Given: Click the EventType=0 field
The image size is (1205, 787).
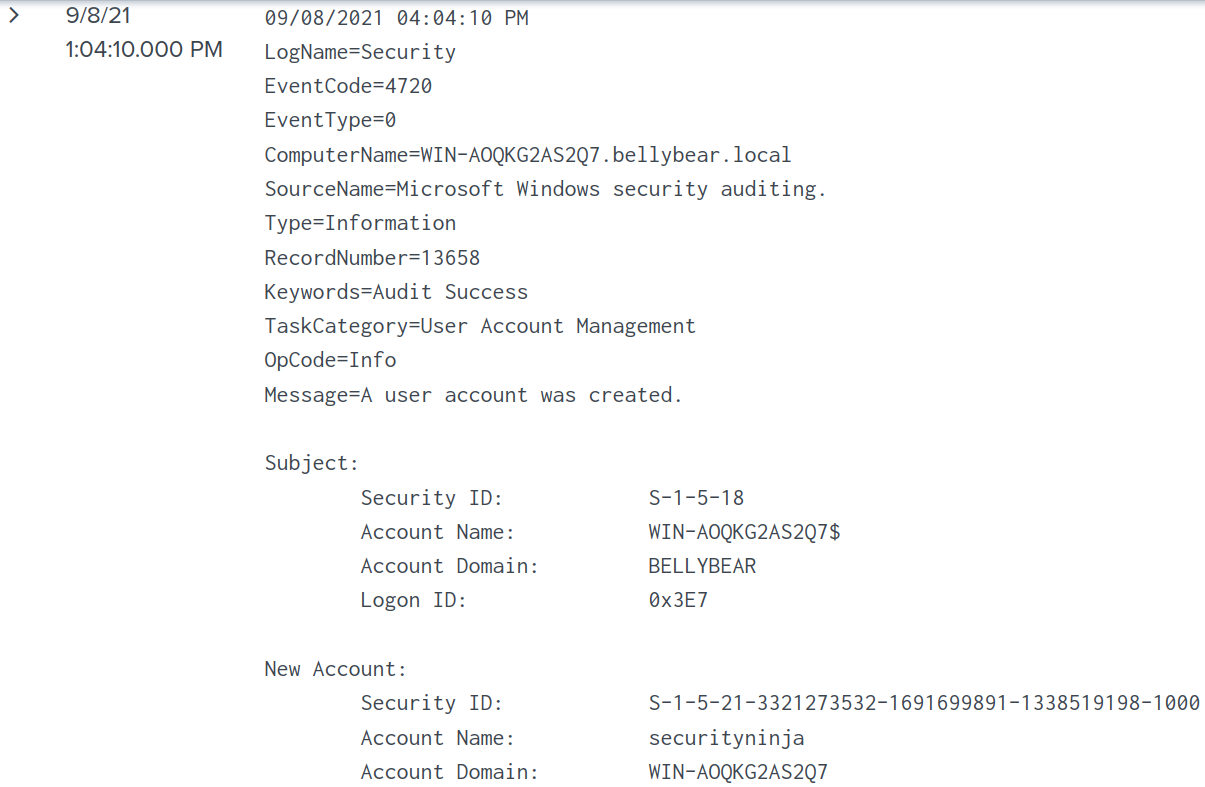Looking at the screenshot, I should coord(330,121).
